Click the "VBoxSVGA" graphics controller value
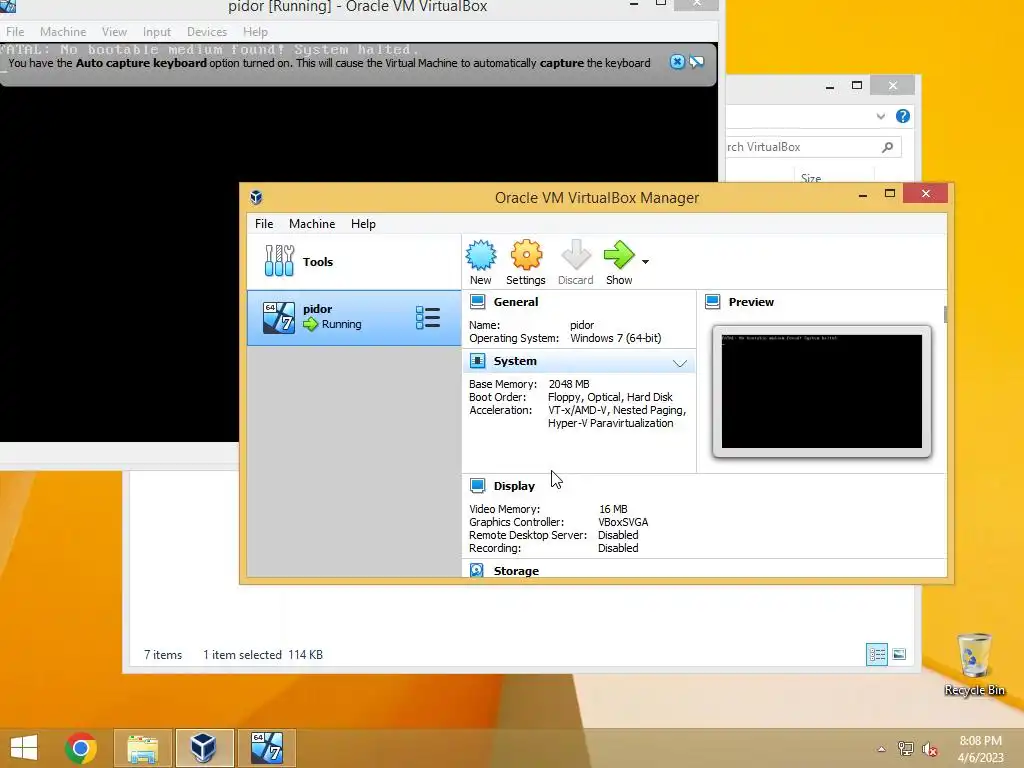Image resolution: width=1024 pixels, height=768 pixels. pos(623,522)
